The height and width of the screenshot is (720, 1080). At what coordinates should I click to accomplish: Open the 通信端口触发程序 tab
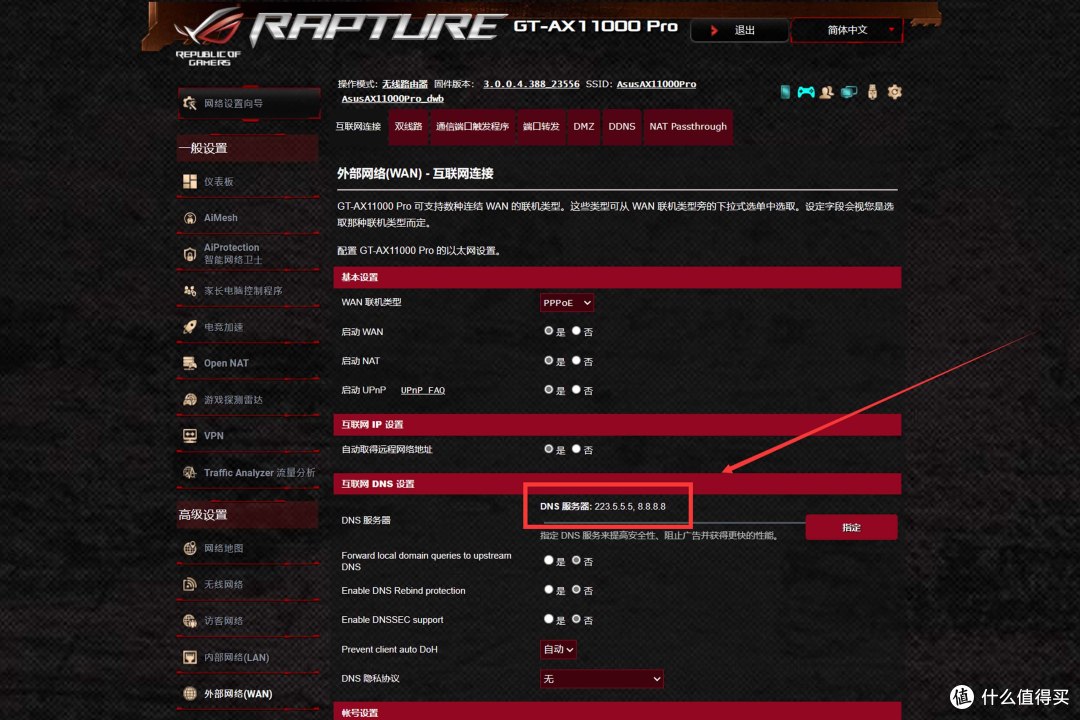472,127
